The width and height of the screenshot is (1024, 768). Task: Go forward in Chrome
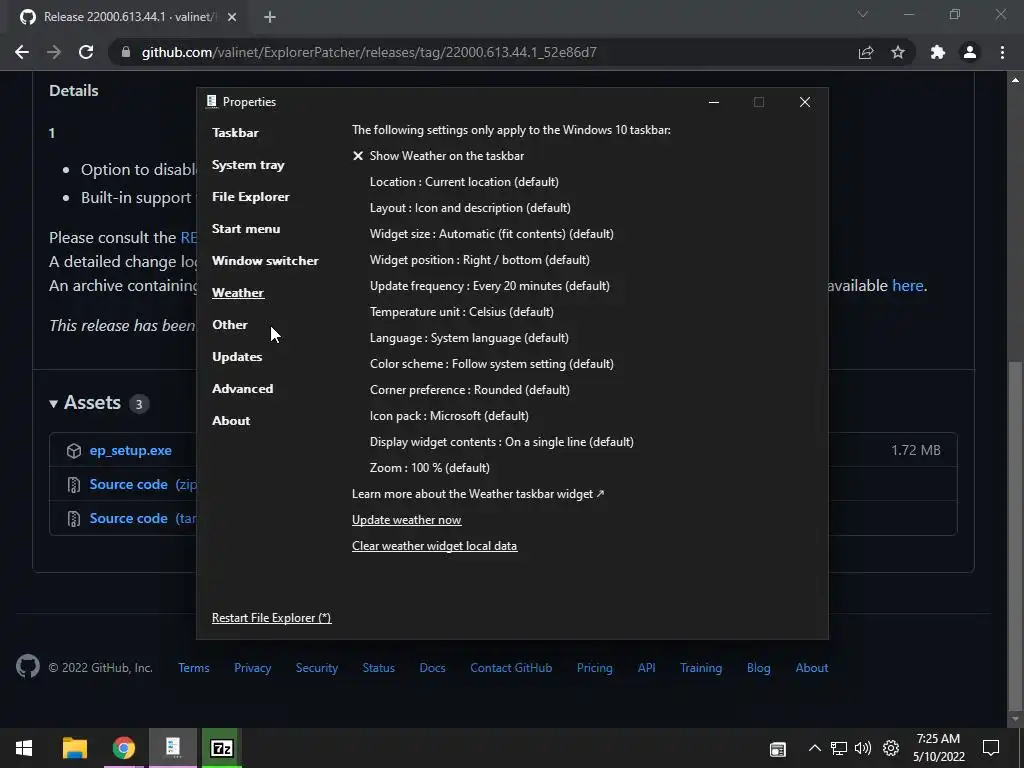pyautogui.click(x=54, y=52)
